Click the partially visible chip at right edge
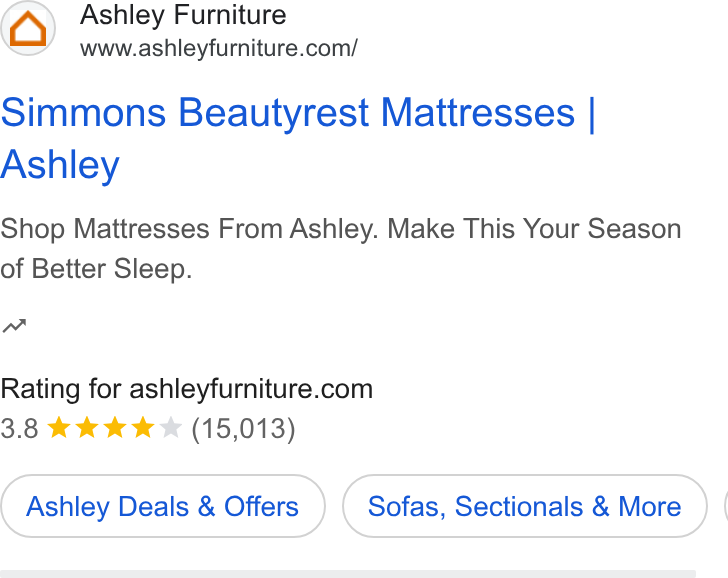 (x=726, y=506)
